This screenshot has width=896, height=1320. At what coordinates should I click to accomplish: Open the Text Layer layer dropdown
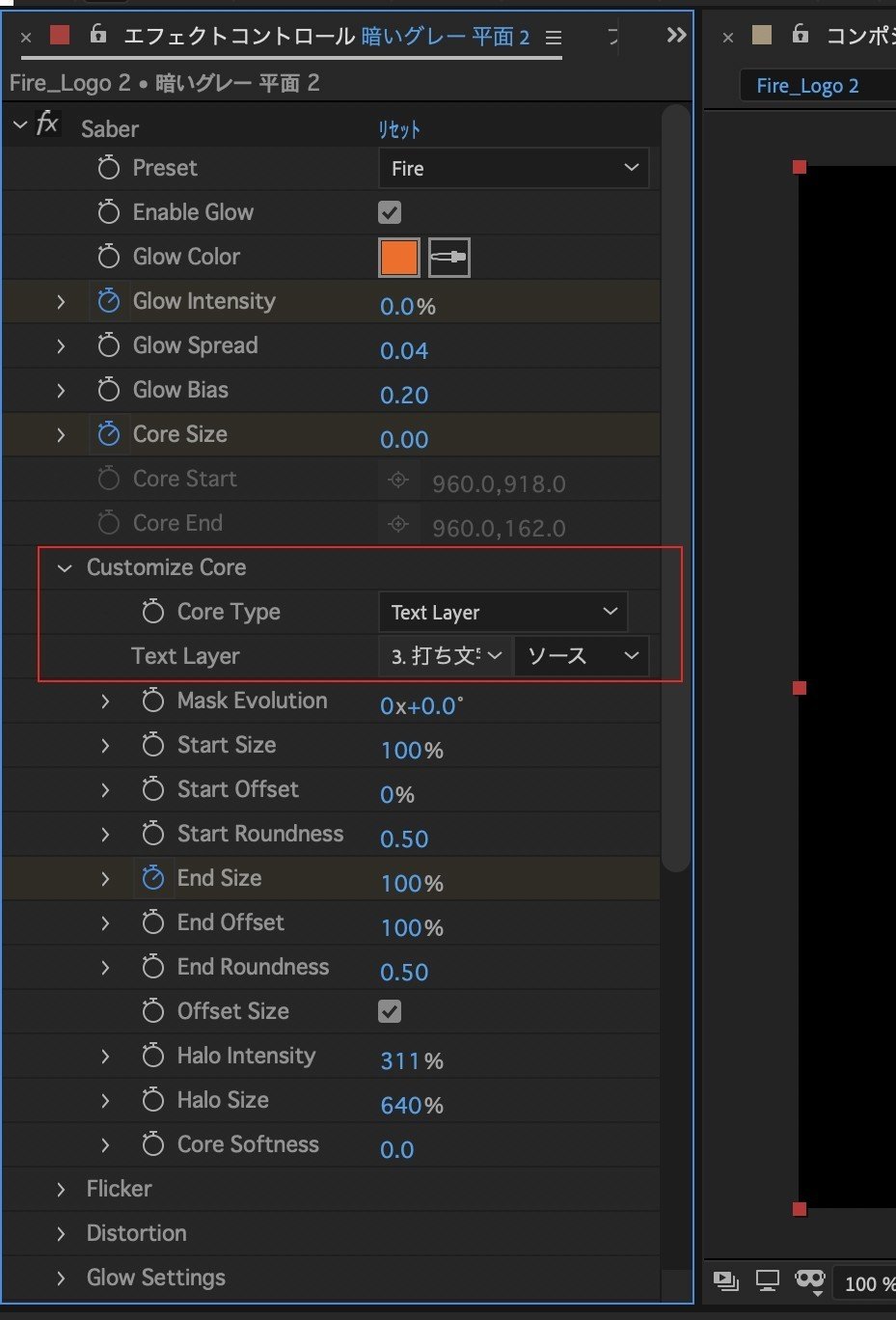tap(446, 656)
